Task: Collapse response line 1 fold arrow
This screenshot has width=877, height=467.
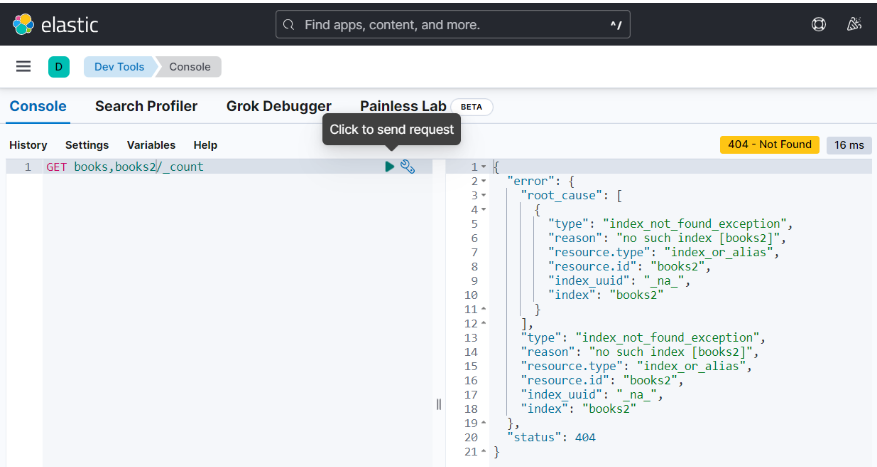Action: [x=484, y=167]
